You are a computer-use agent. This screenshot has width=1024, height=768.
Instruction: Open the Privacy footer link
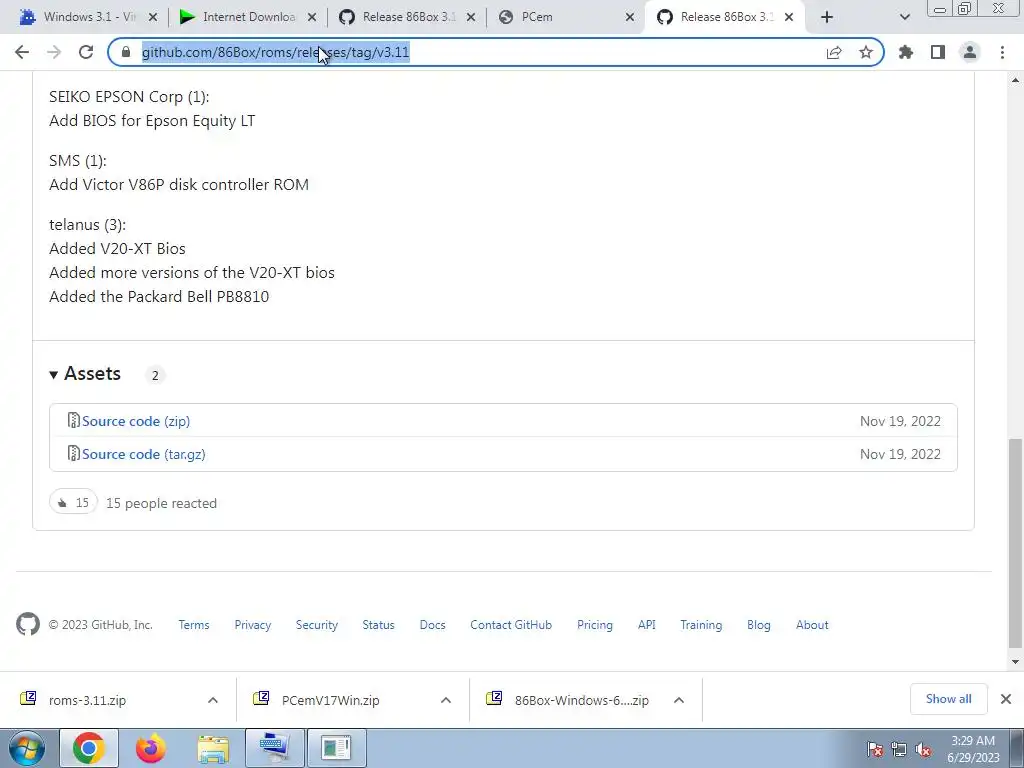(x=253, y=625)
